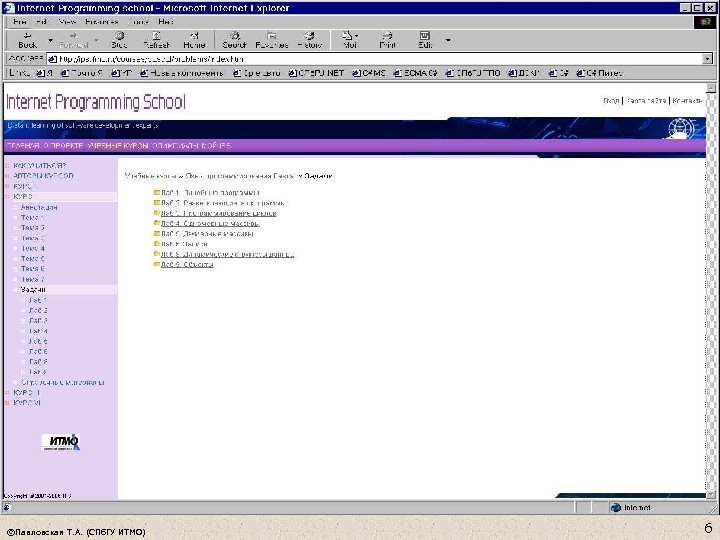Open the Контакты link
Screen dimensions: 720x540
(x=687, y=101)
